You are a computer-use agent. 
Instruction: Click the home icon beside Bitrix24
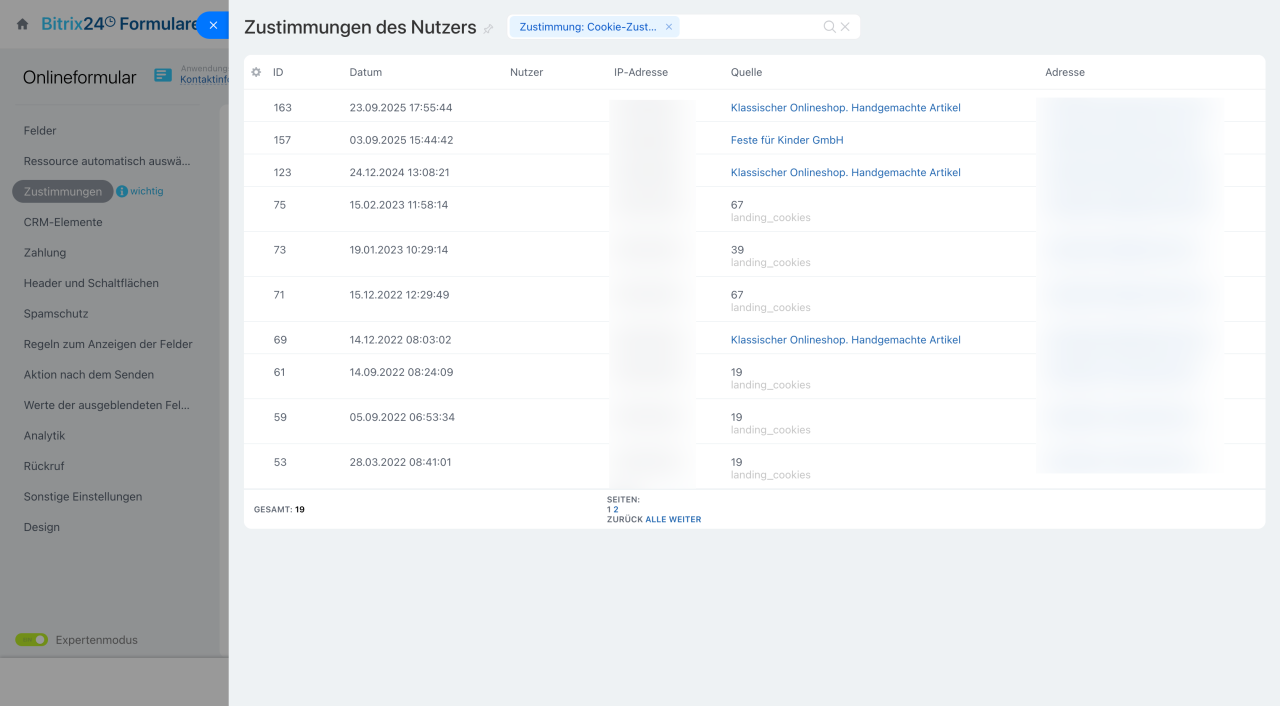point(22,24)
